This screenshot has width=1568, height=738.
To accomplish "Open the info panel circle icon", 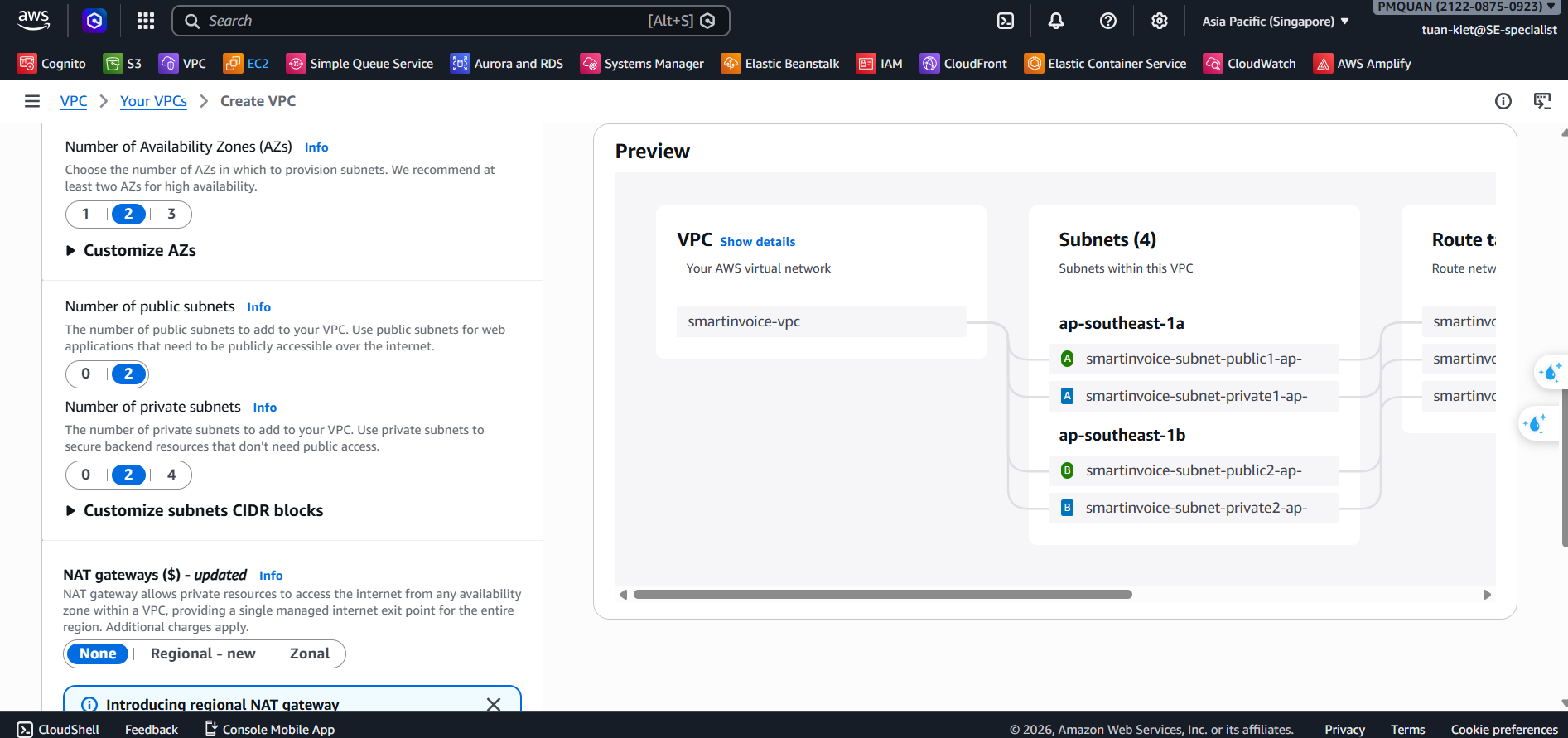I will point(1503,101).
